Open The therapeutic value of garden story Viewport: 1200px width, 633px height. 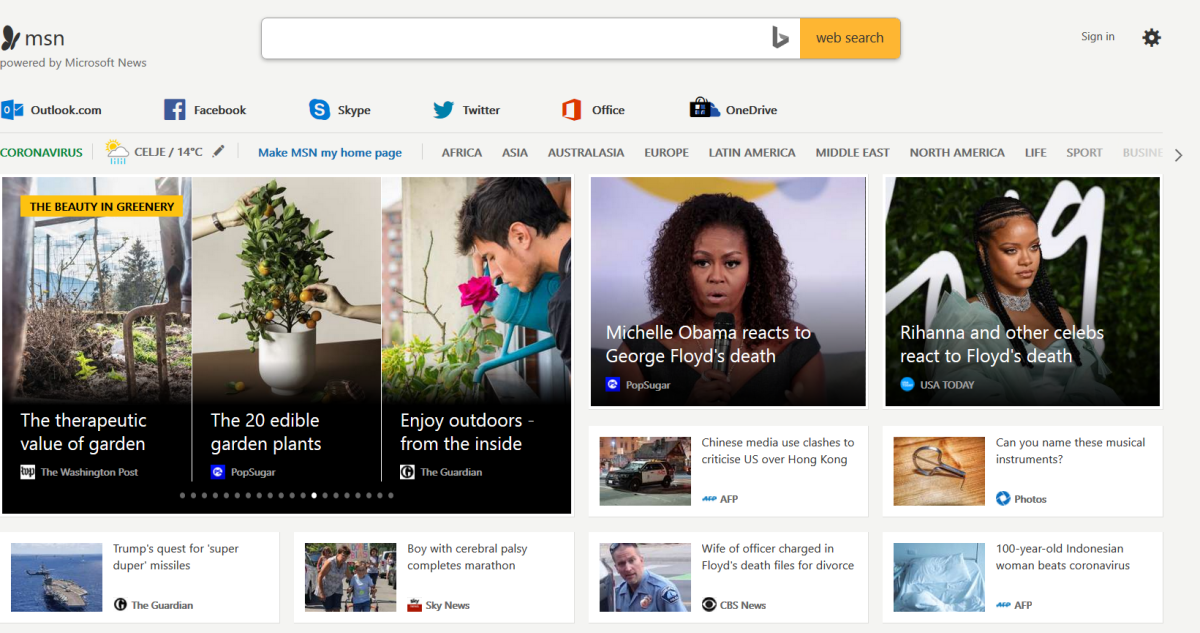click(x=83, y=432)
